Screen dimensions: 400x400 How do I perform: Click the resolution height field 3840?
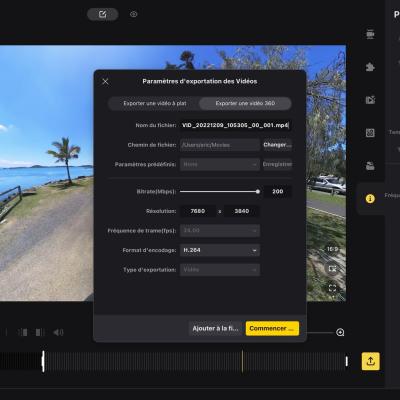242,211
